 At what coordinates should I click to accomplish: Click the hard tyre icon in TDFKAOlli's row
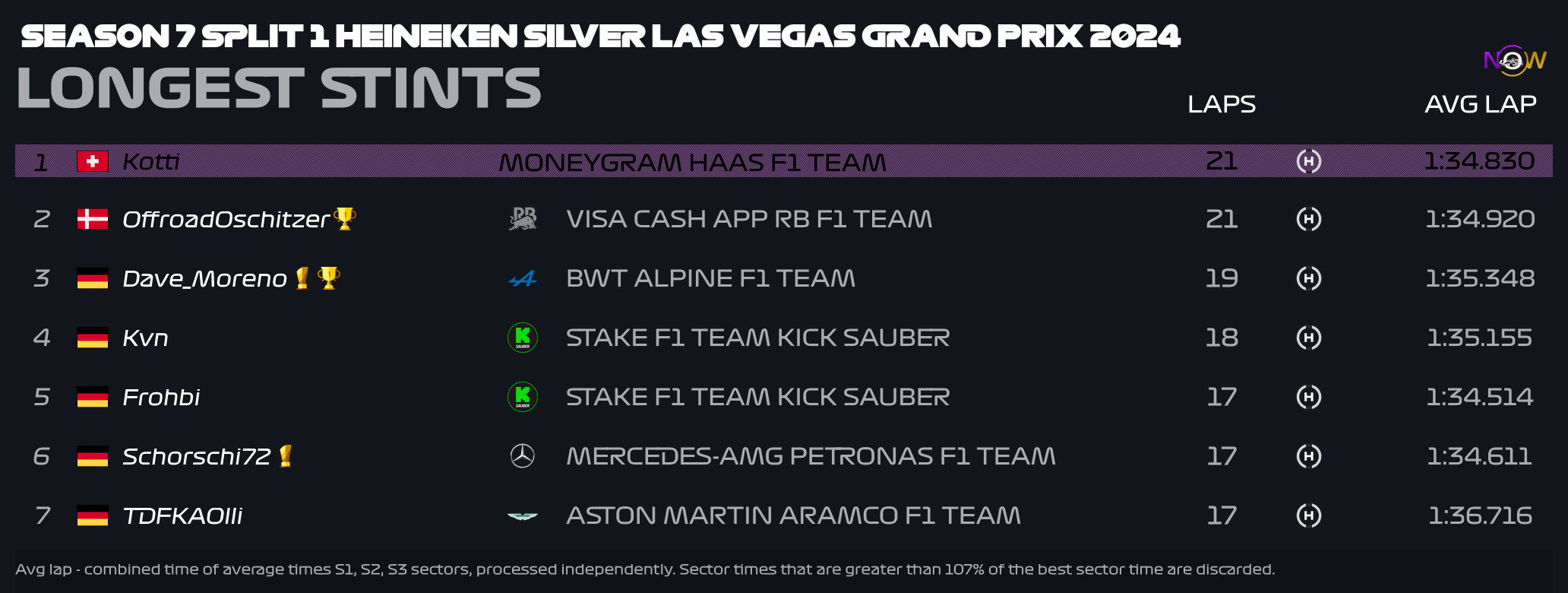pyautogui.click(x=1309, y=515)
